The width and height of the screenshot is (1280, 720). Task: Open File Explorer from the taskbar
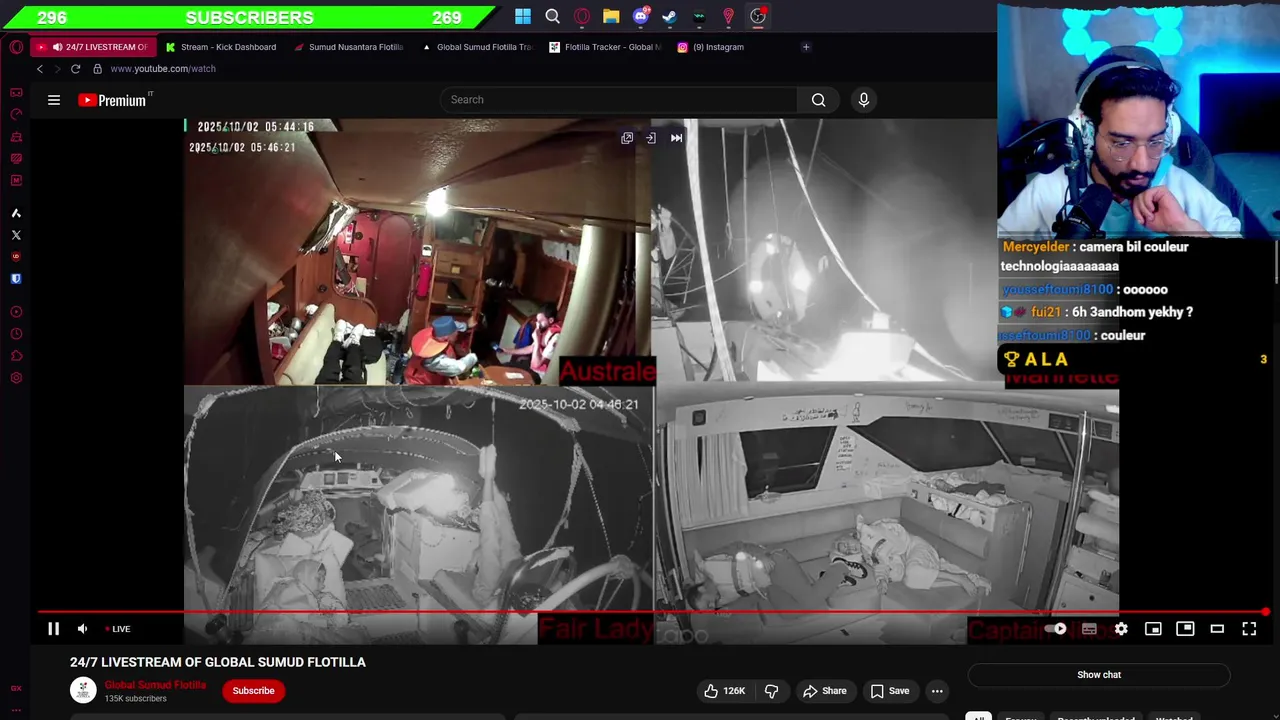(611, 16)
